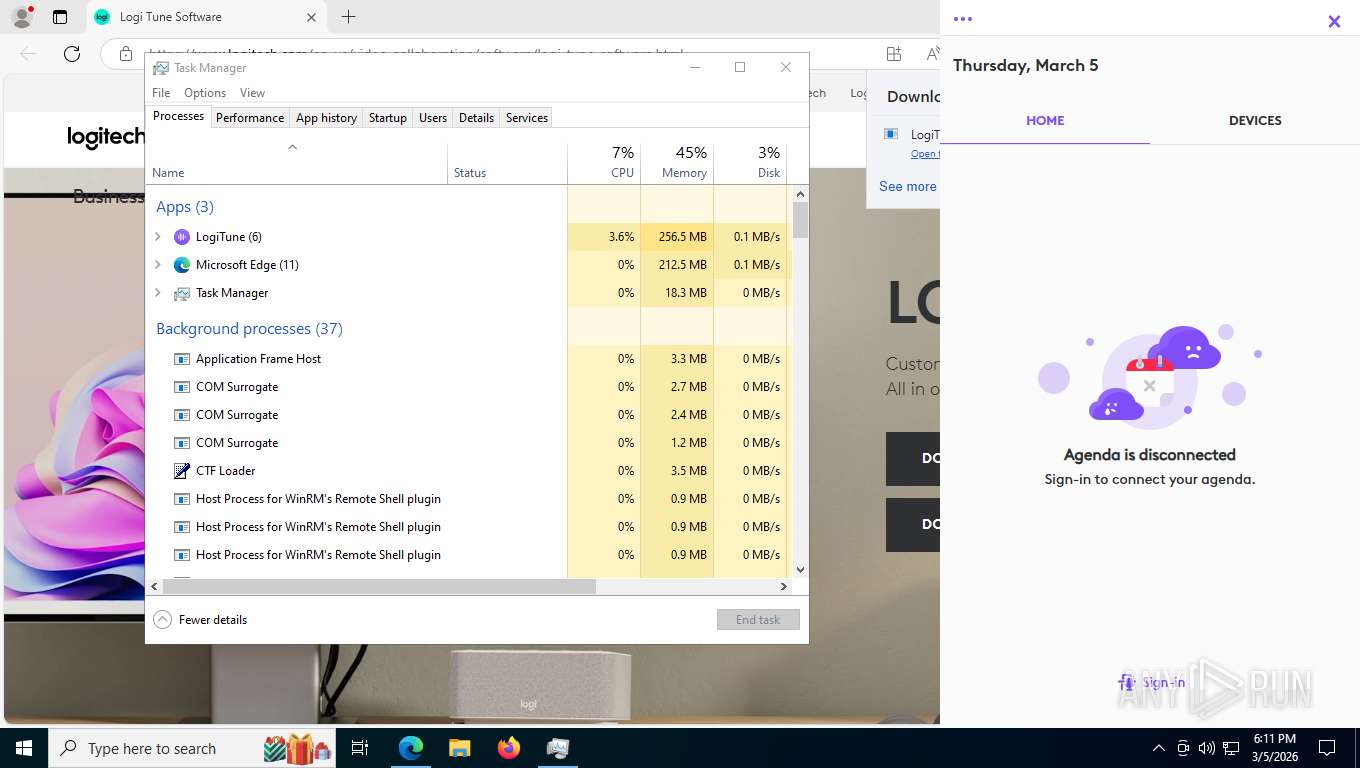The width and height of the screenshot is (1360, 768).
Task: Click the horizontal scrollbar in Task Manager
Action: pos(379,587)
